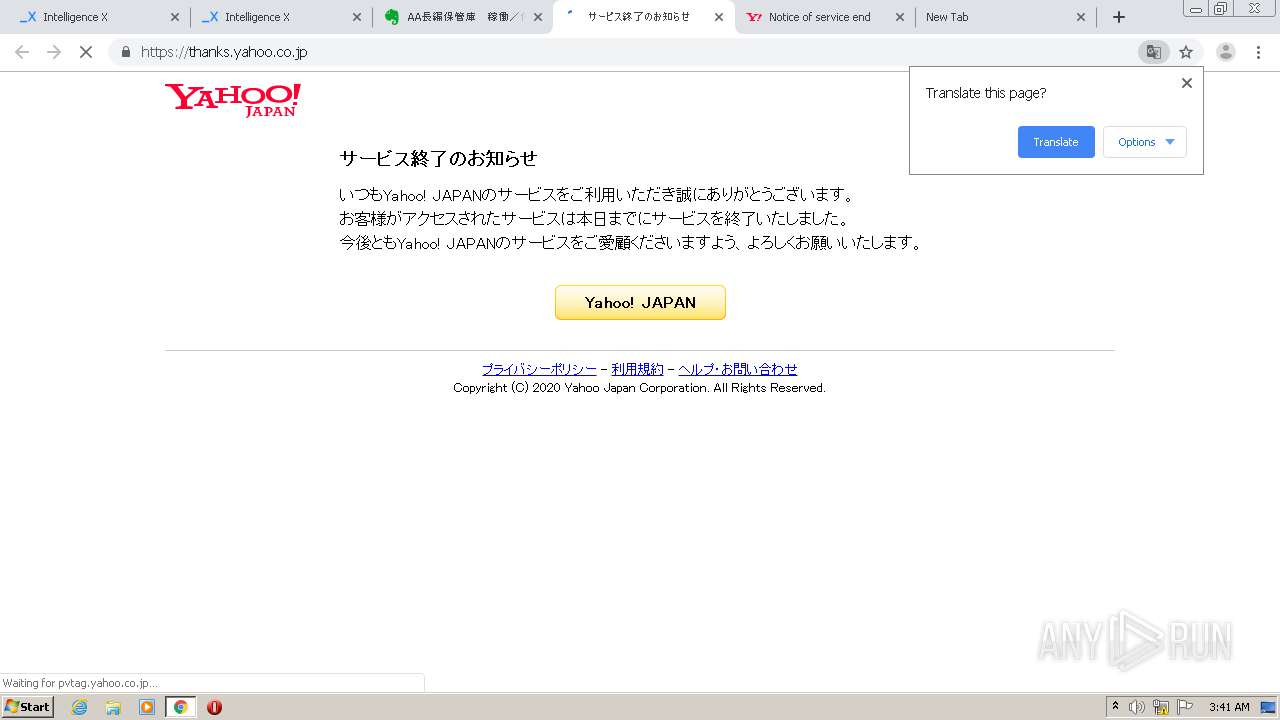Screen dimensions: 1280x720
Task: Click the yellow Yahoo! JAPAN button
Action: [640, 302]
